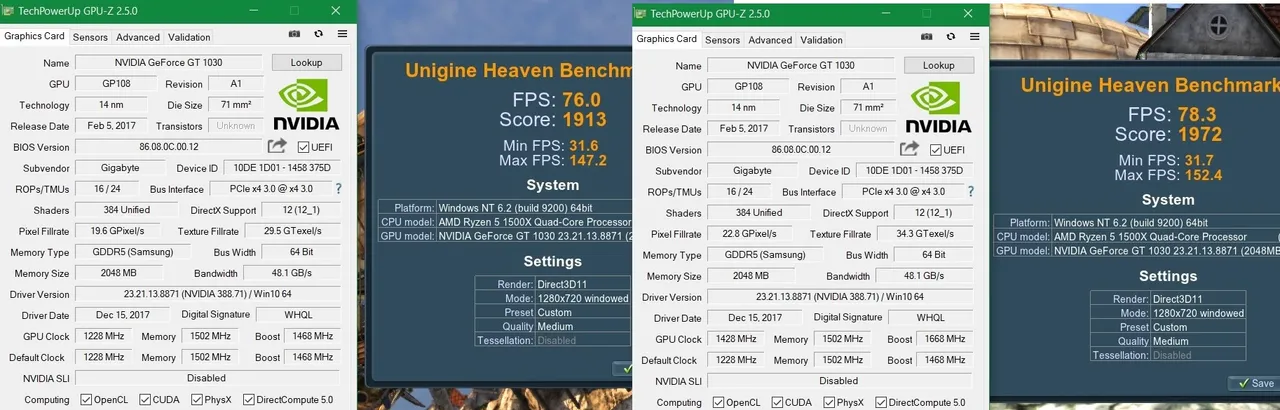This screenshot has height=410, width=1280.
Task: Click the GPU-Z title bar icon of right window
Action: tap(640, 13)
